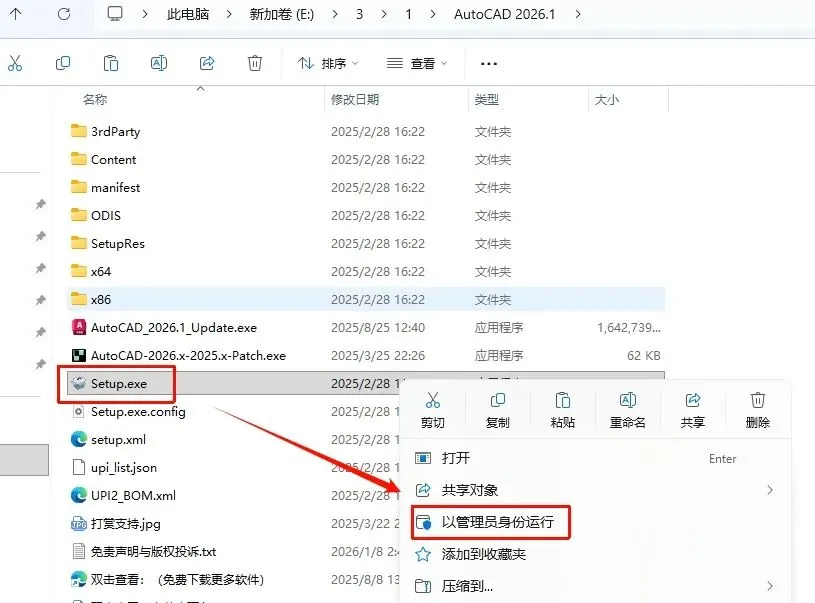Select AutoCAD 2026.1 breadcrumb segment
This screenshot has width=815, height=603.
pos(504,14)
